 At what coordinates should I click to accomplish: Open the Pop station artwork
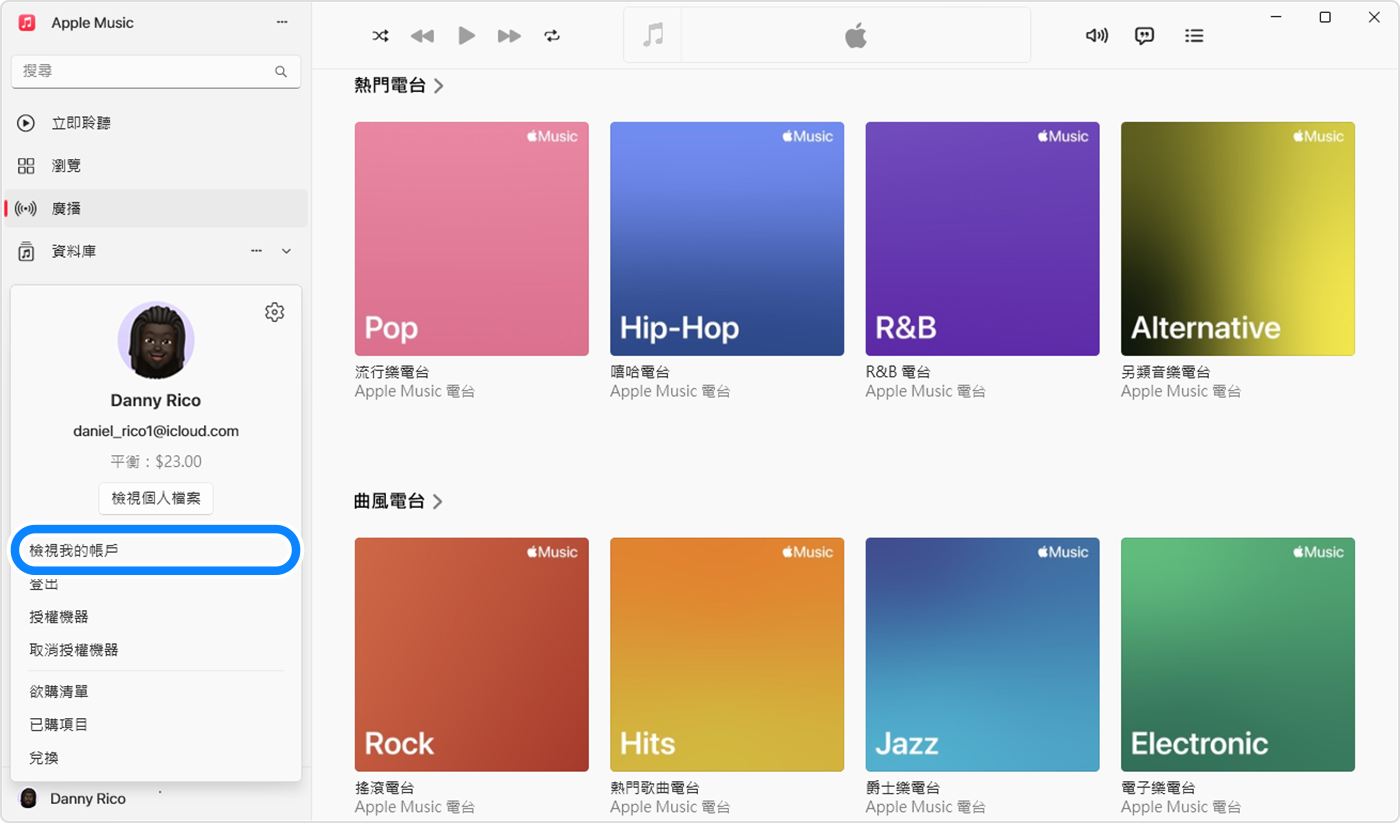coord(472,239)
